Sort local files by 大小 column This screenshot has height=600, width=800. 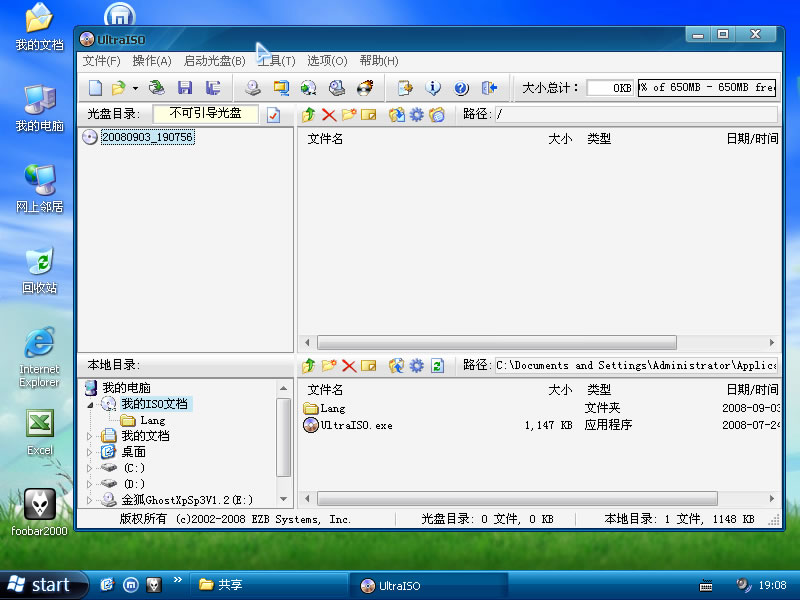pos(560,390)
